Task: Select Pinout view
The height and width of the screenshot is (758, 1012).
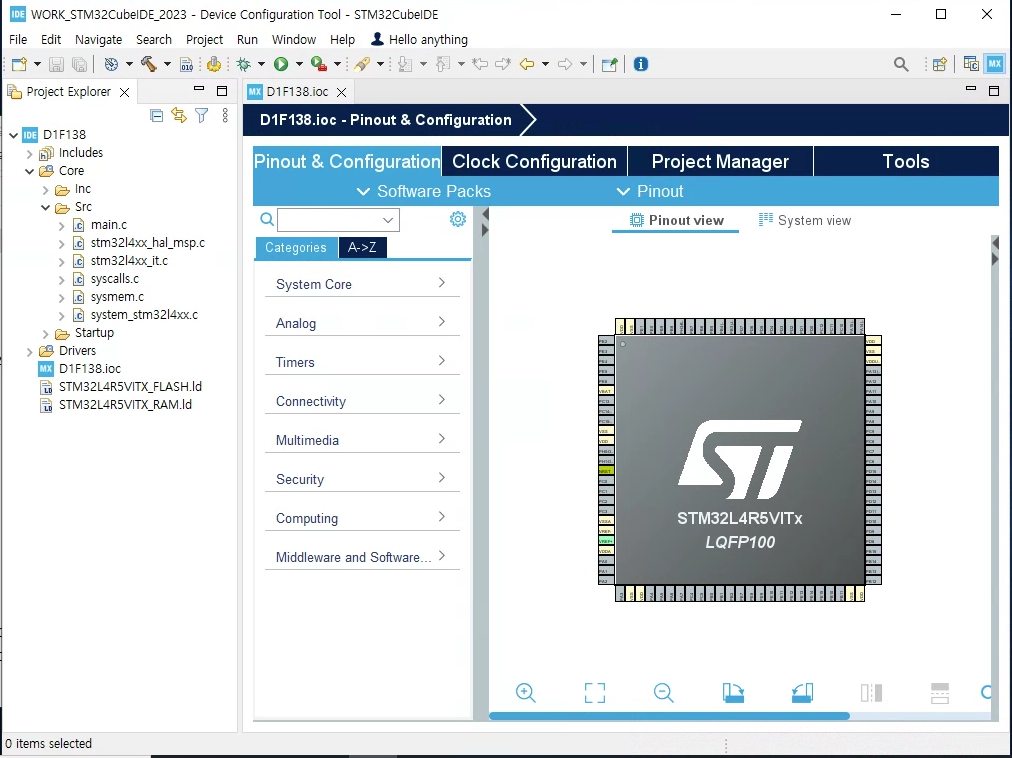Action: click(676, 220)
